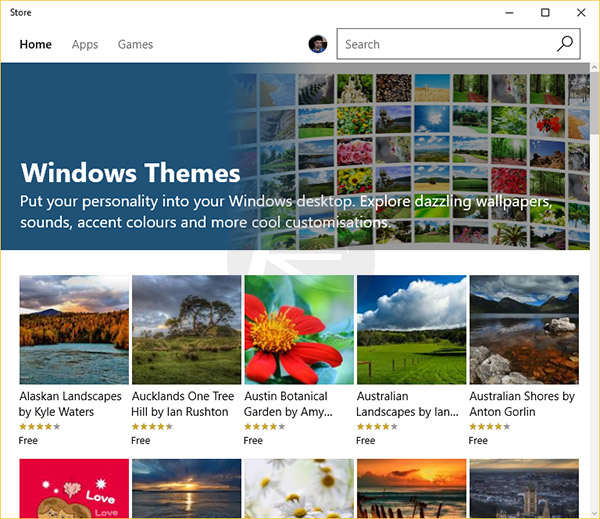Click the search magnifier icon
Screen dimensions: 600x519
[565, 44]
